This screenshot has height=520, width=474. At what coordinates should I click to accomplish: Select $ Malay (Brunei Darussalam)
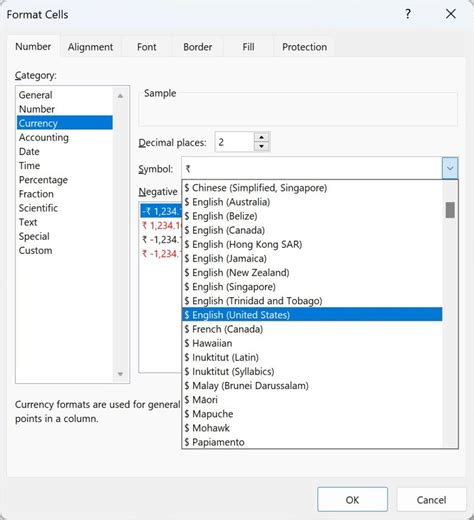312,386
